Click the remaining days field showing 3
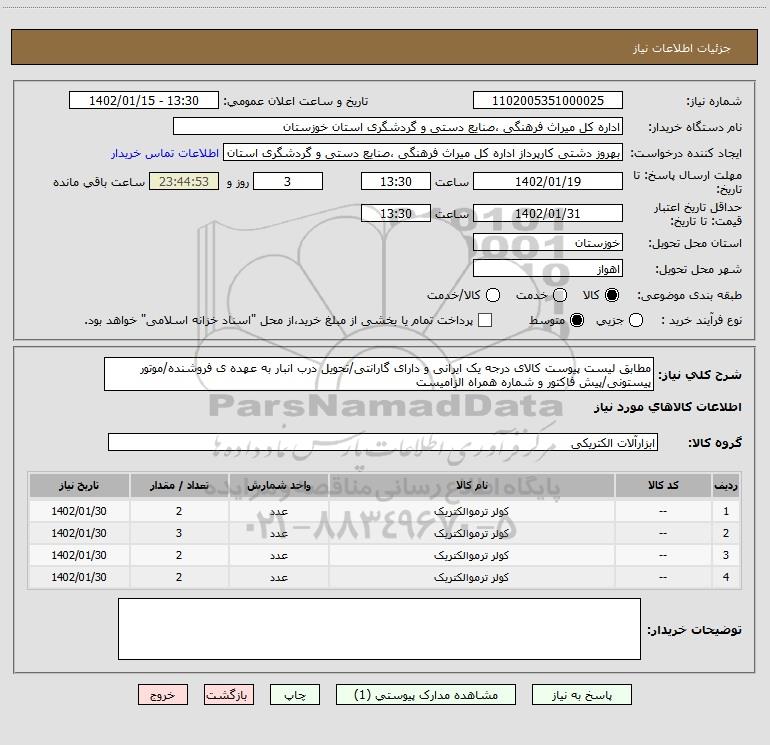This screenshot has width=770, height=745. [x=288, y=181]
